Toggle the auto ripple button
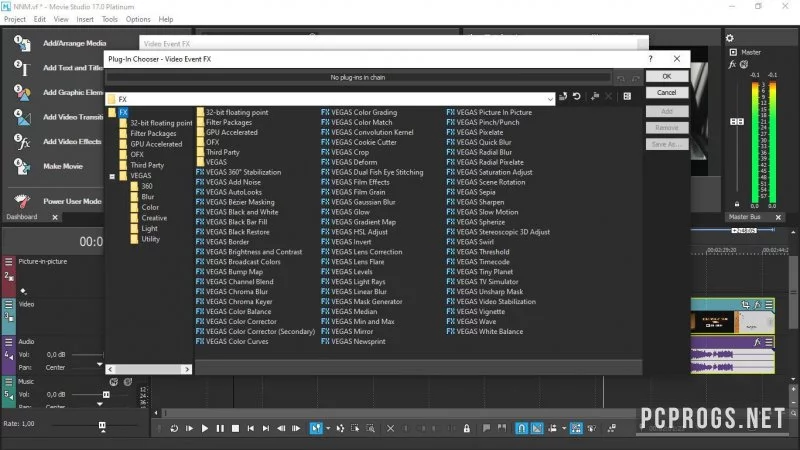 [x=553, y=429]
